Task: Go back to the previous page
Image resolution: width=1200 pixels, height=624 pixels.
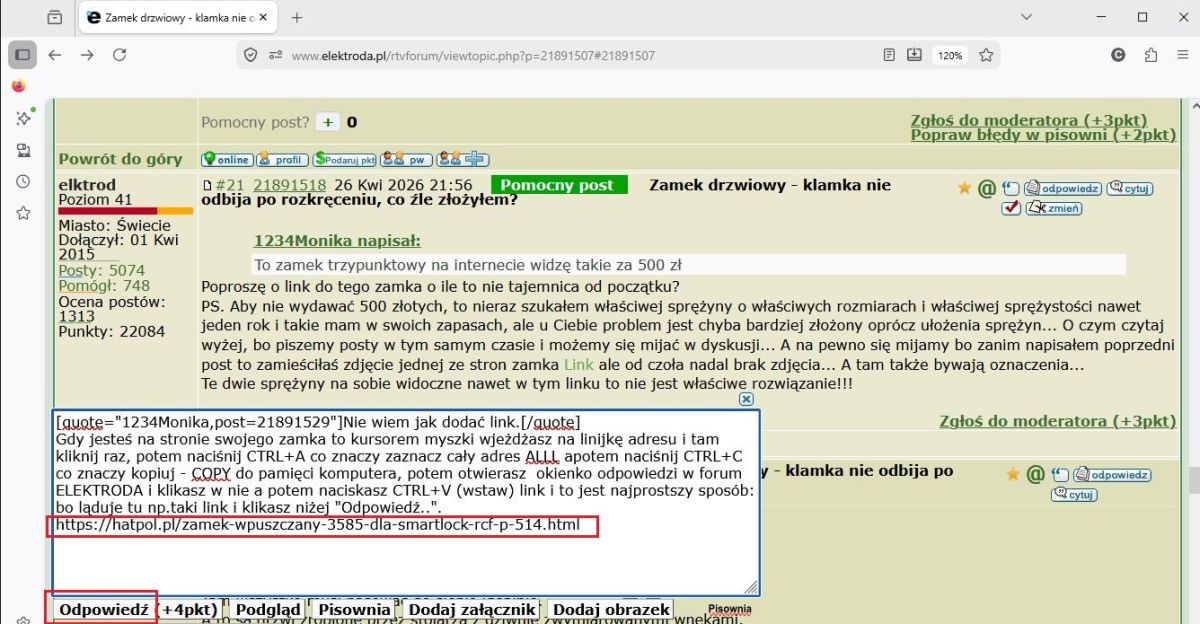Action: point(55,55)
